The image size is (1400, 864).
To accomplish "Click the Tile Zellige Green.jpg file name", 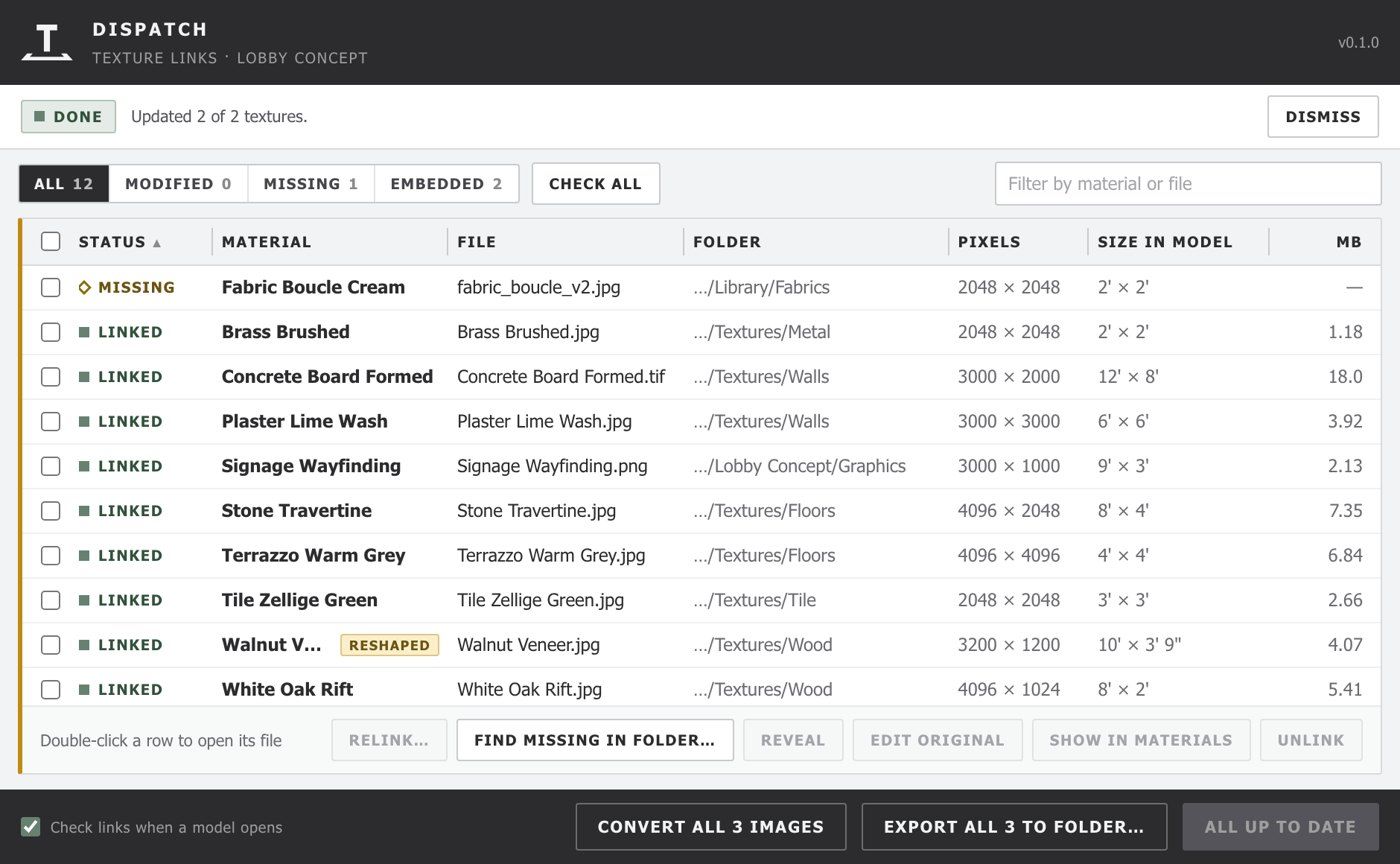I will pyautogui.click(x=540, y=600).
